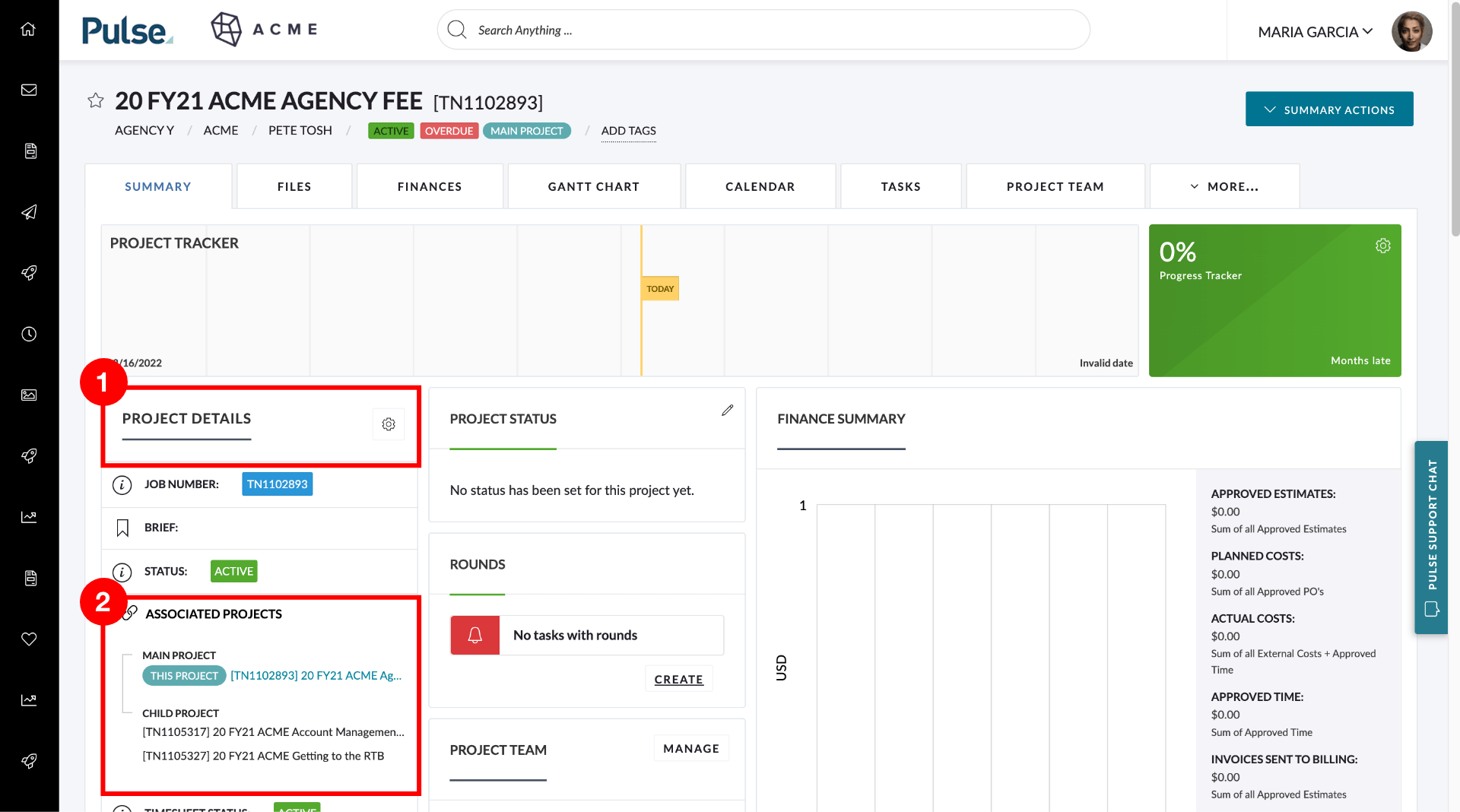The image size is (1460, 812).
Task: Go to the Home icon in sidebar
Action: click(x=29, y=29)
